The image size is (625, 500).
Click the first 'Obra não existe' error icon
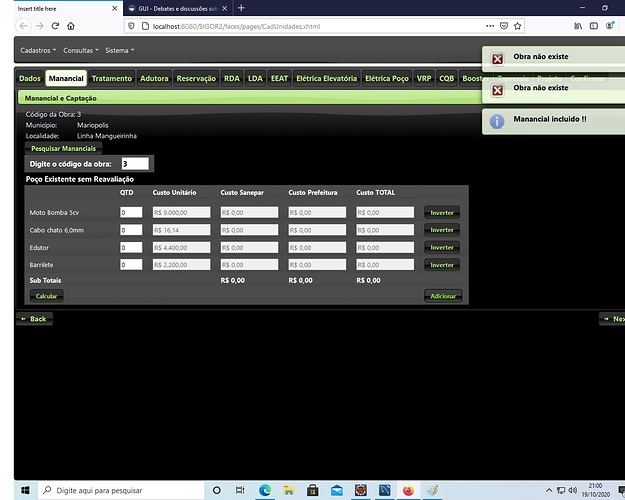497,59
